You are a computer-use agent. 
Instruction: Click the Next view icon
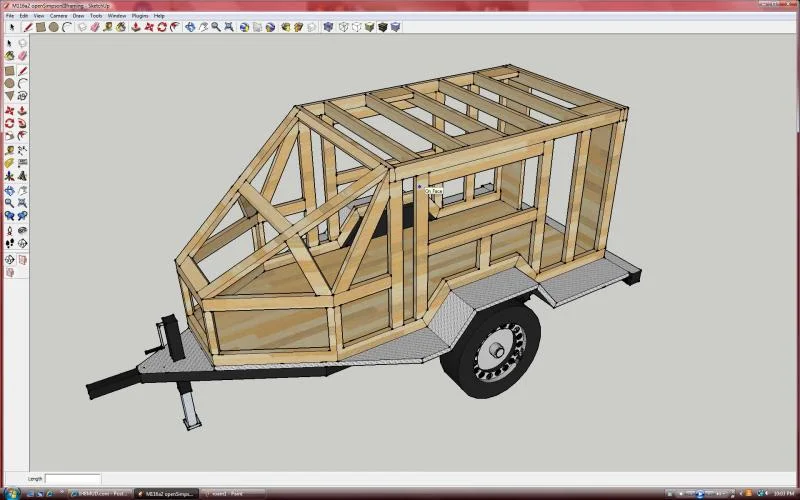22,216
